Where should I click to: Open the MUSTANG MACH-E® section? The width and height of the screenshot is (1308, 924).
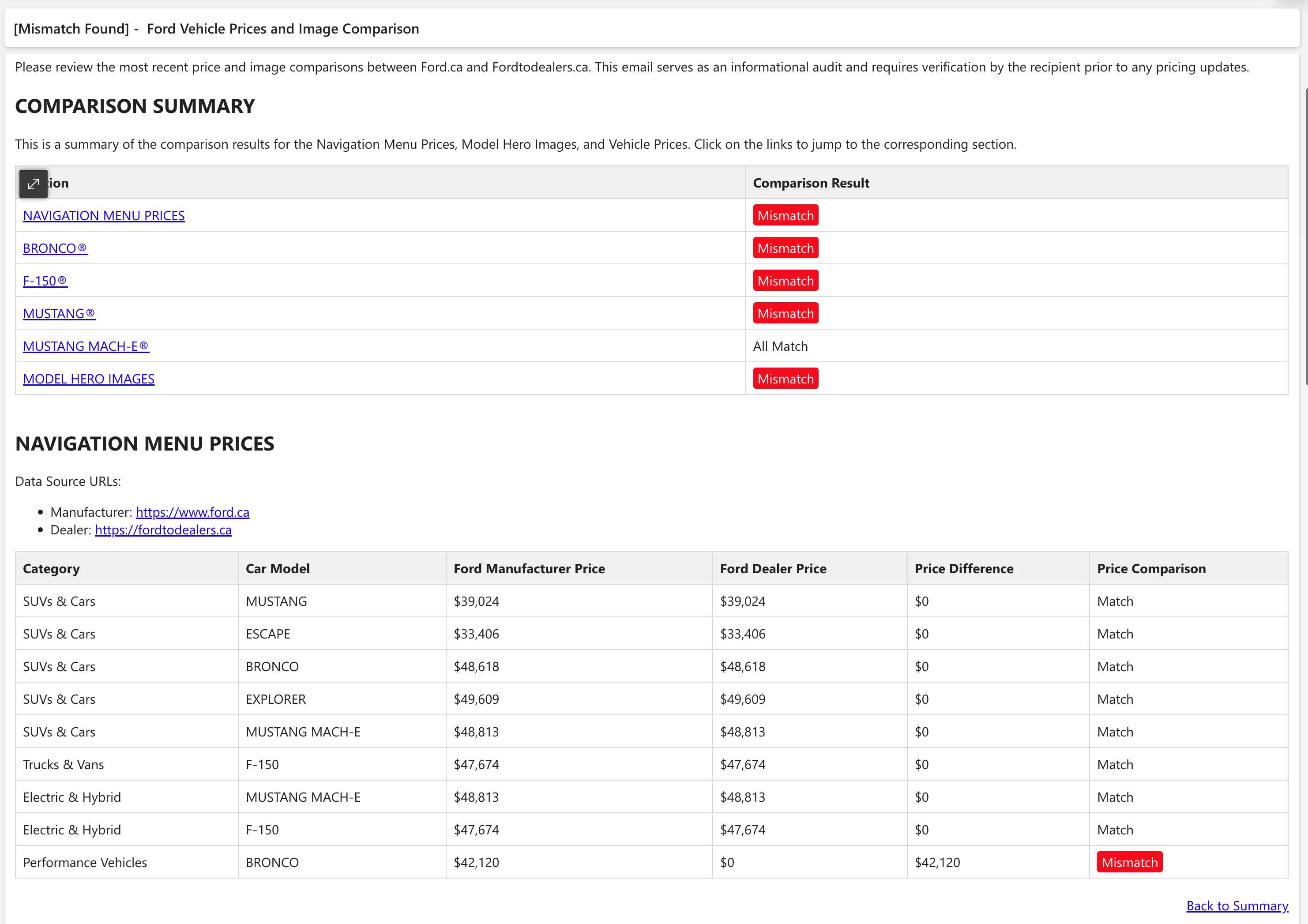click(86, 346)
